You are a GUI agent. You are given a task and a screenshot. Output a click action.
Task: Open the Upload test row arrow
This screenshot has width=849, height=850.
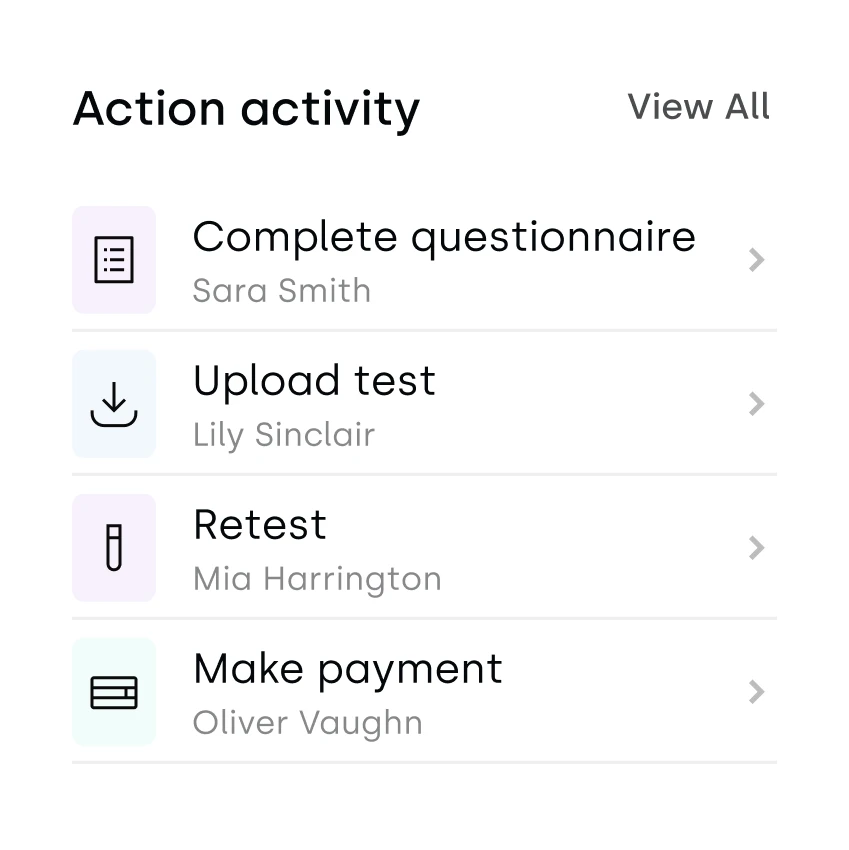(757, 404)
